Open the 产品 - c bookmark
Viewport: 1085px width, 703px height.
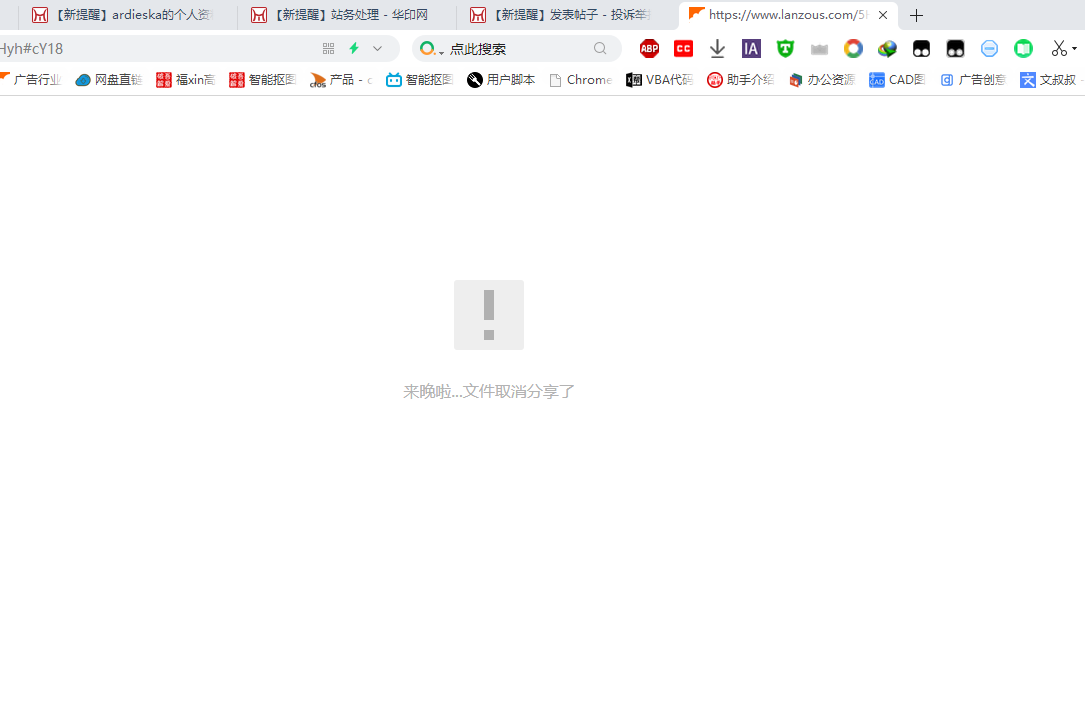(x=341, y=80)
